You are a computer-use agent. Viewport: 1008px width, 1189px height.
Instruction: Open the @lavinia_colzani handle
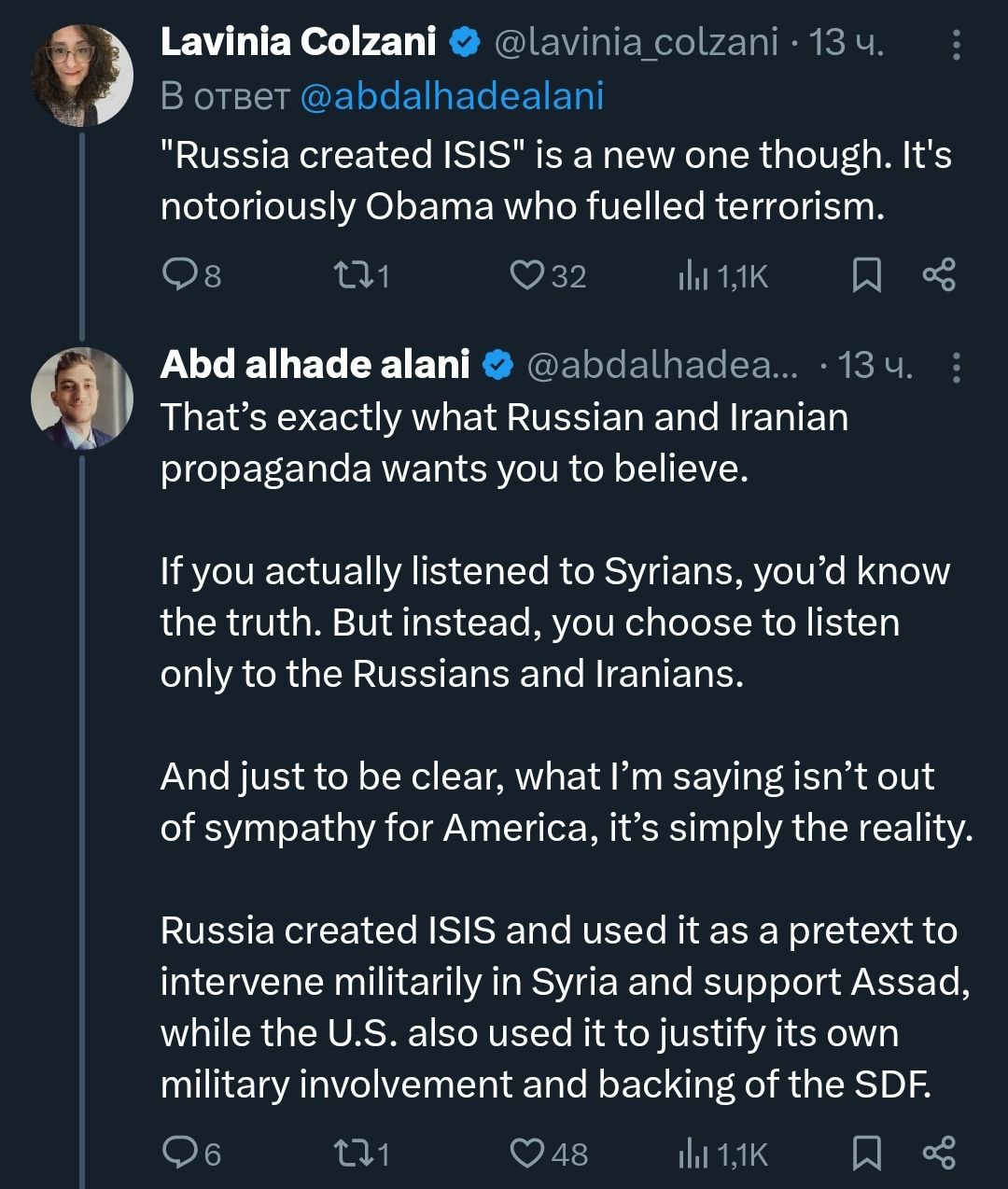(635, 42)
